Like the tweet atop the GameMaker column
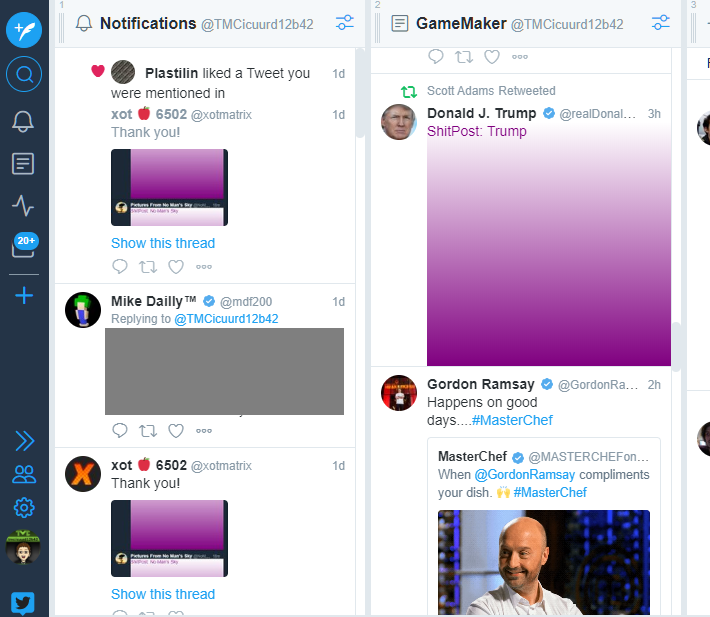The image size is (710, 617). [x=492, y=57]
